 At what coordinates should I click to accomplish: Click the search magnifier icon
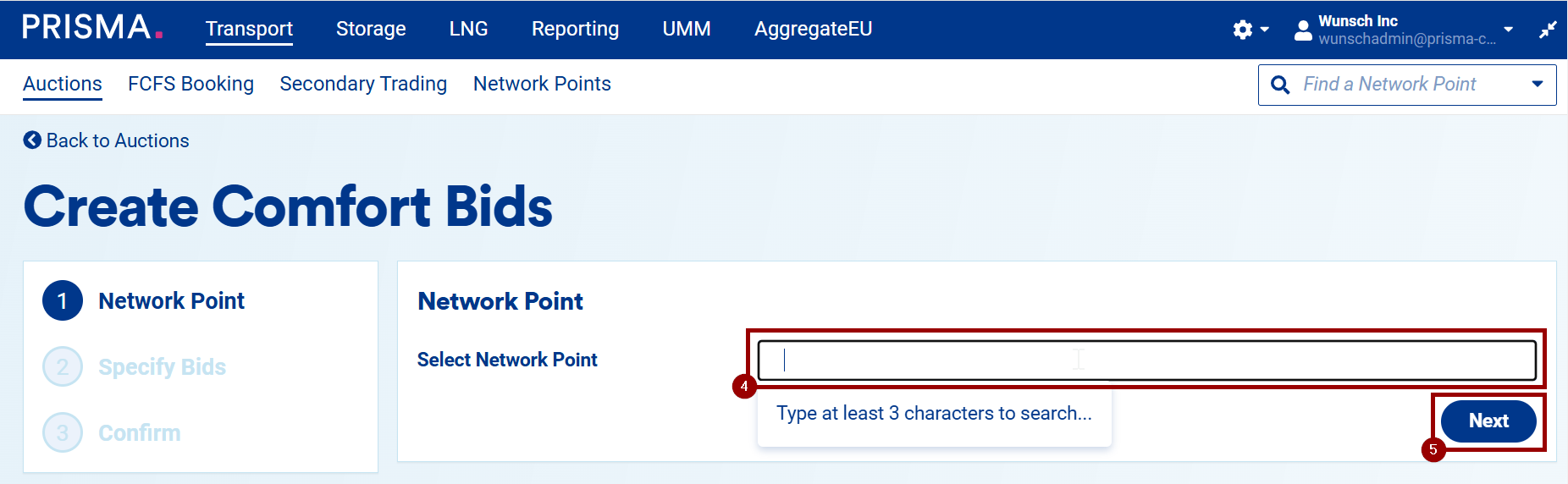1280,85
